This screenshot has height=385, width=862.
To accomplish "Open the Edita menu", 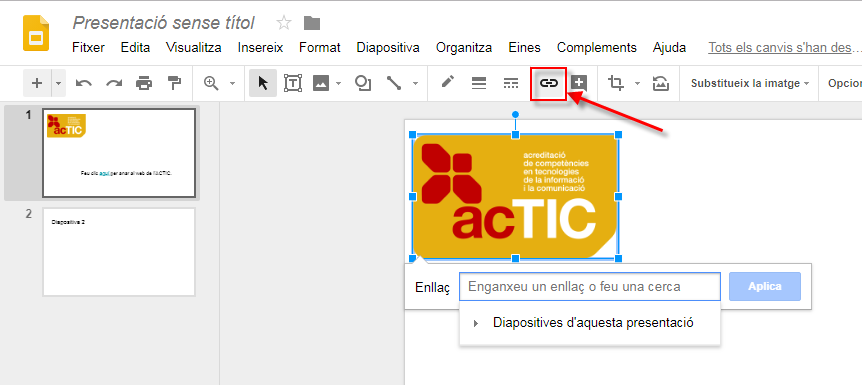I will (135, 48).
